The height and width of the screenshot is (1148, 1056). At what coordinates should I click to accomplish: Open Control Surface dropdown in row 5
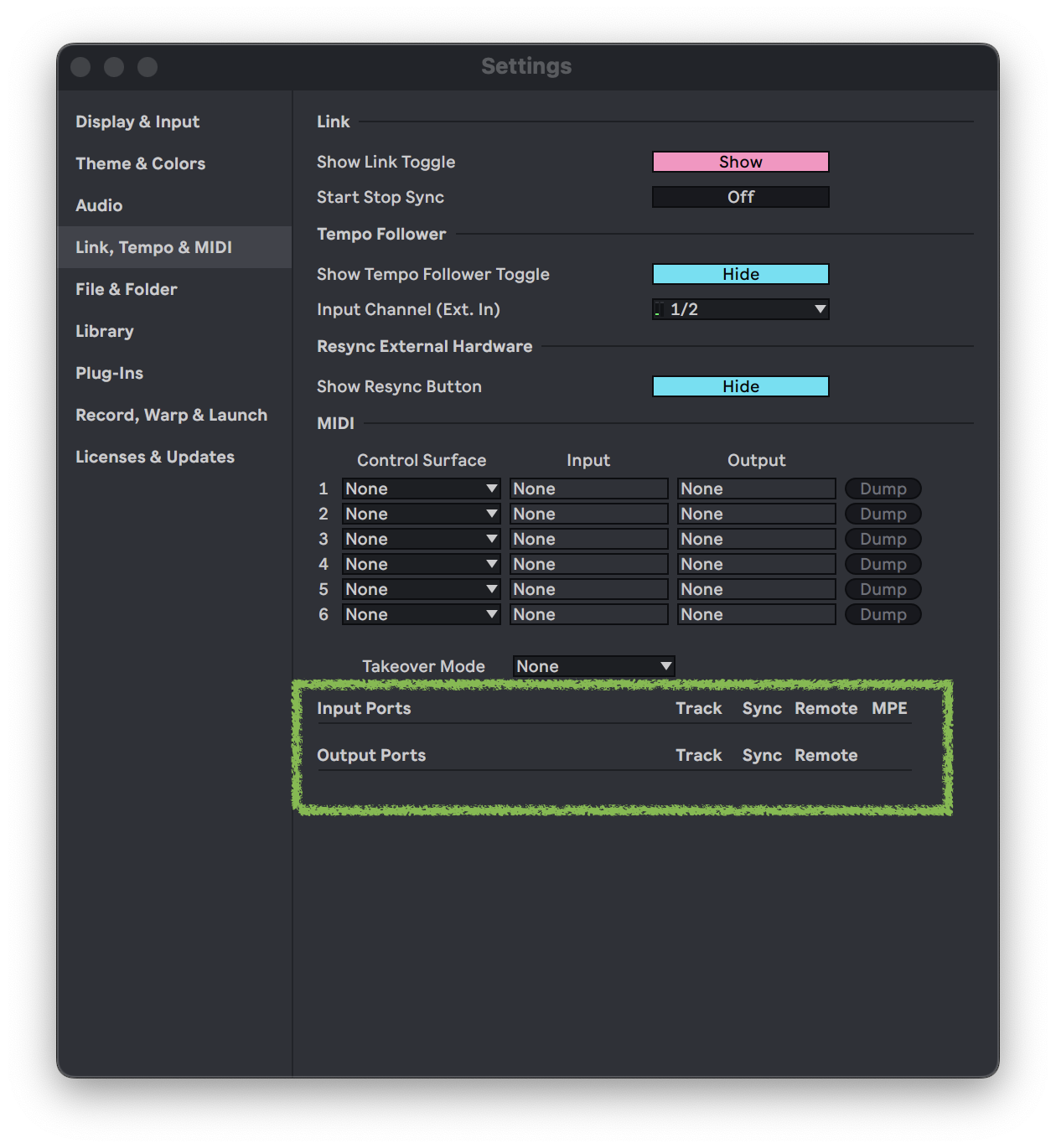pos(422,589)
